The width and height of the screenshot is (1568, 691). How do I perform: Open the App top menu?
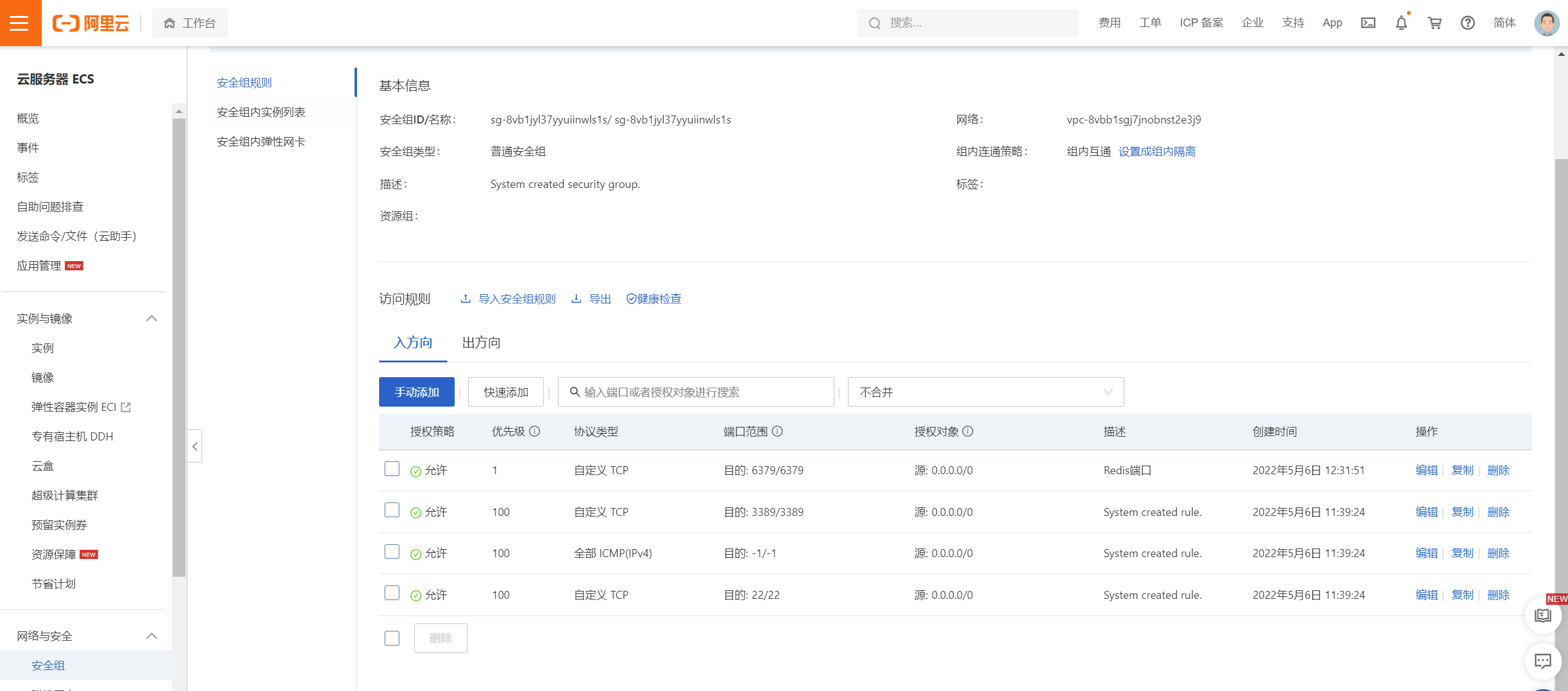1333,23
